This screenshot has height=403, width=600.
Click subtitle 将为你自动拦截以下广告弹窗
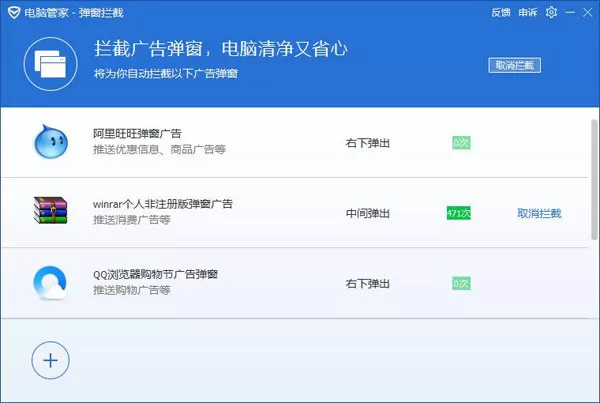pyautogui.click(x=166, y=73)
